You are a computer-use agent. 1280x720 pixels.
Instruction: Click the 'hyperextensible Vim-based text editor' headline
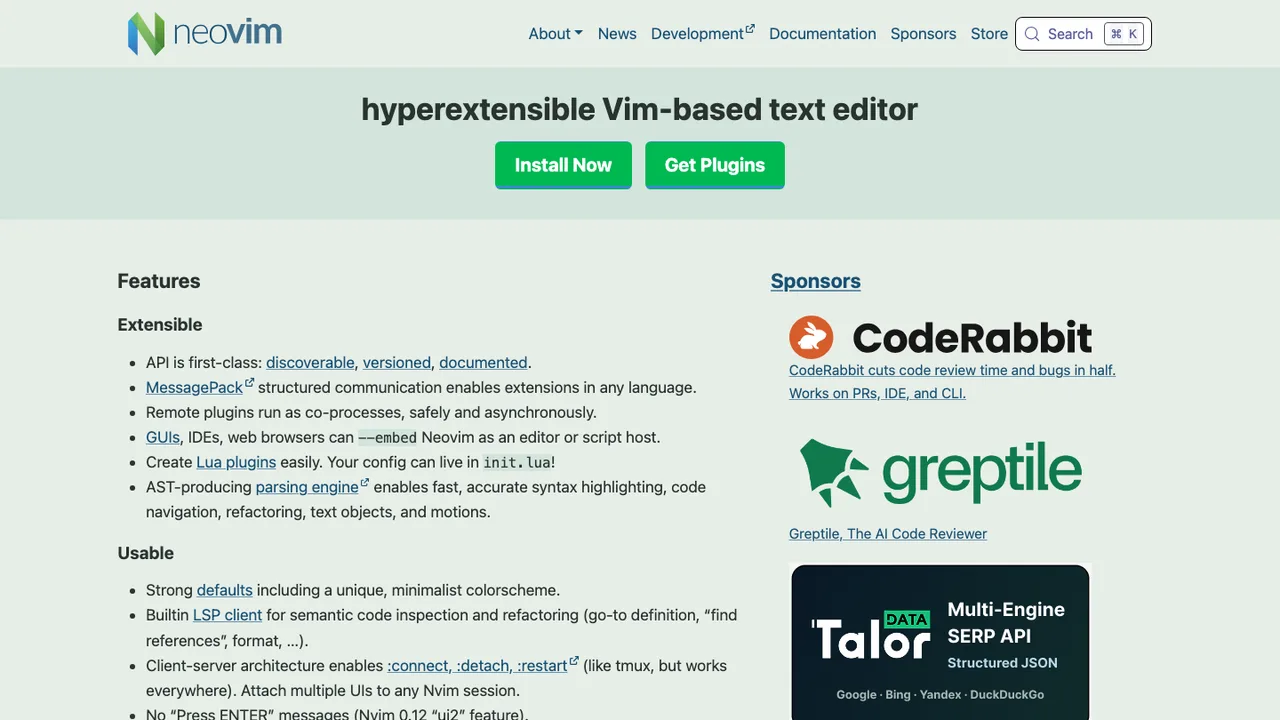point(640,108)
